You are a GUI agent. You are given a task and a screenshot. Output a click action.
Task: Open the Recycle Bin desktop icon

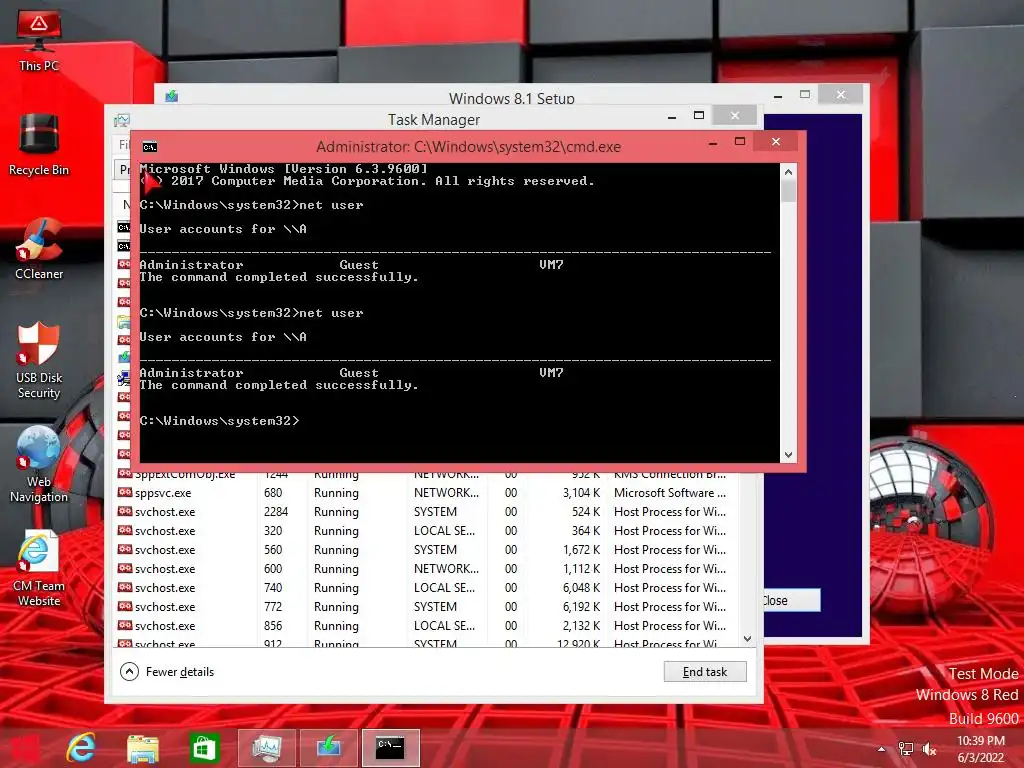(39, 145)
